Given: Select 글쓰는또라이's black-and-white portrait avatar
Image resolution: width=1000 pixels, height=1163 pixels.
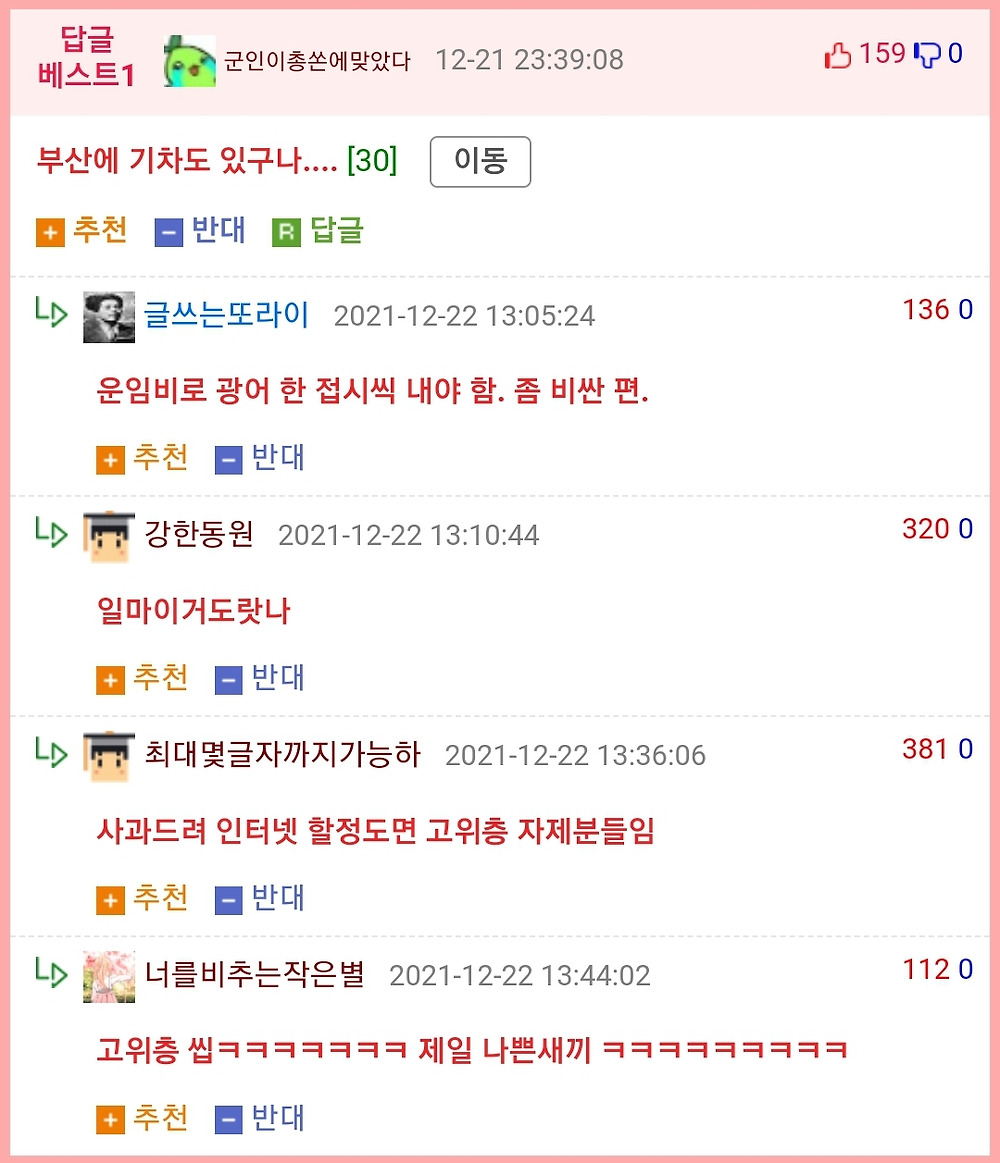Looking at the screenshot, I should point(109,317).
